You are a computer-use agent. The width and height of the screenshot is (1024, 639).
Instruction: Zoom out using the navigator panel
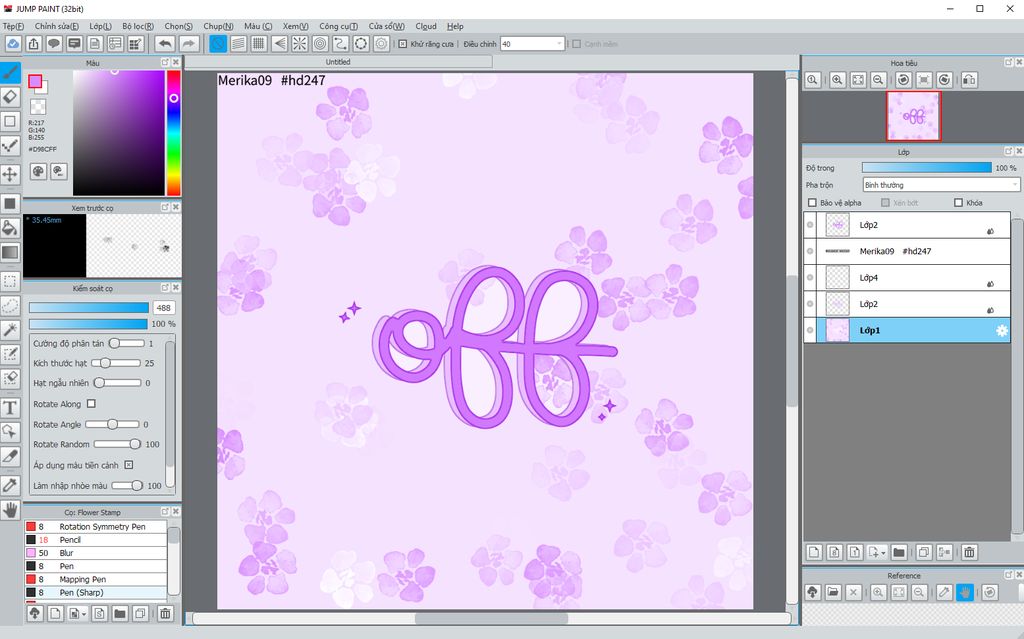[x=878, y=80]
